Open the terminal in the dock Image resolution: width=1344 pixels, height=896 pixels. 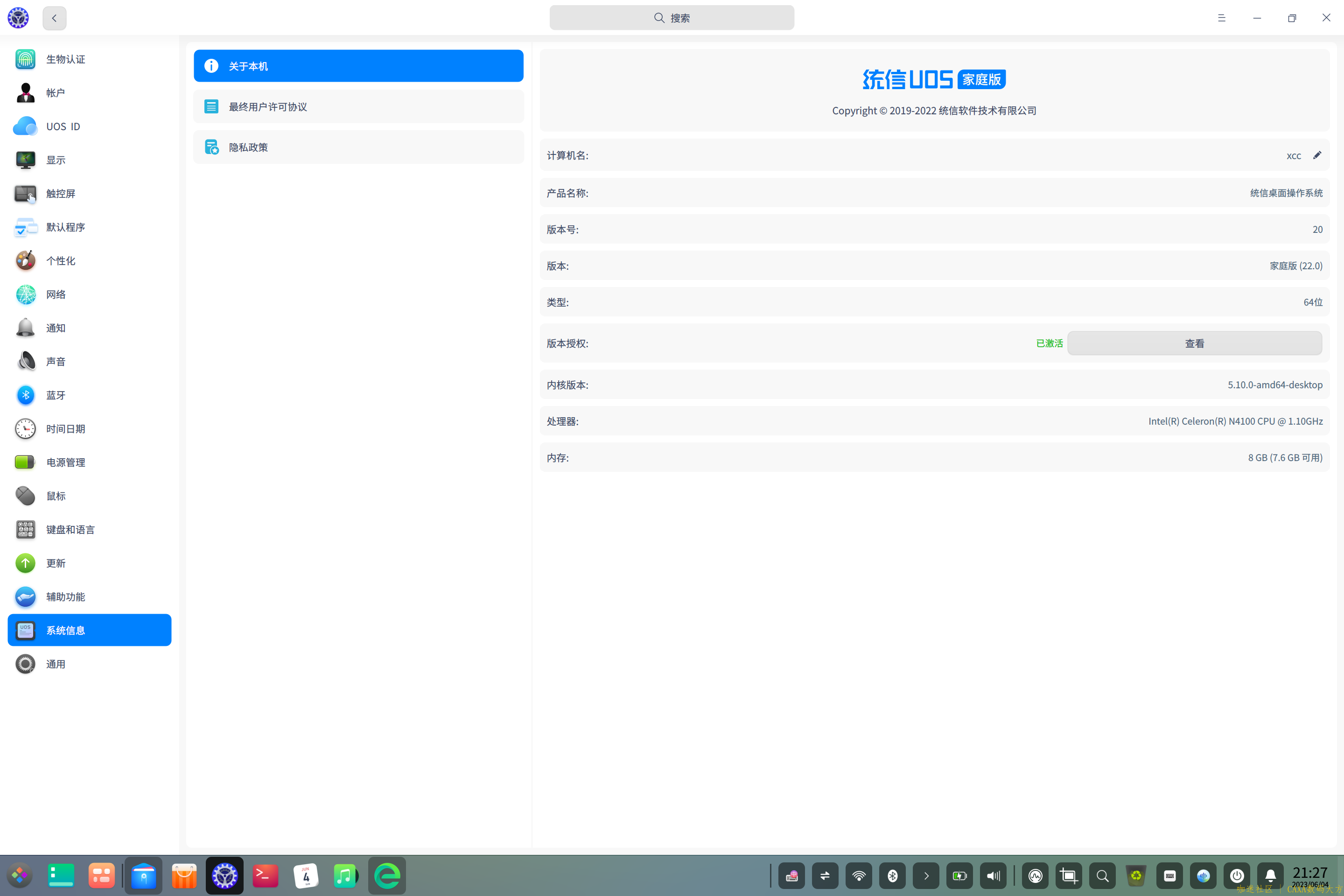pyautogui.click(x=266, y=875)
